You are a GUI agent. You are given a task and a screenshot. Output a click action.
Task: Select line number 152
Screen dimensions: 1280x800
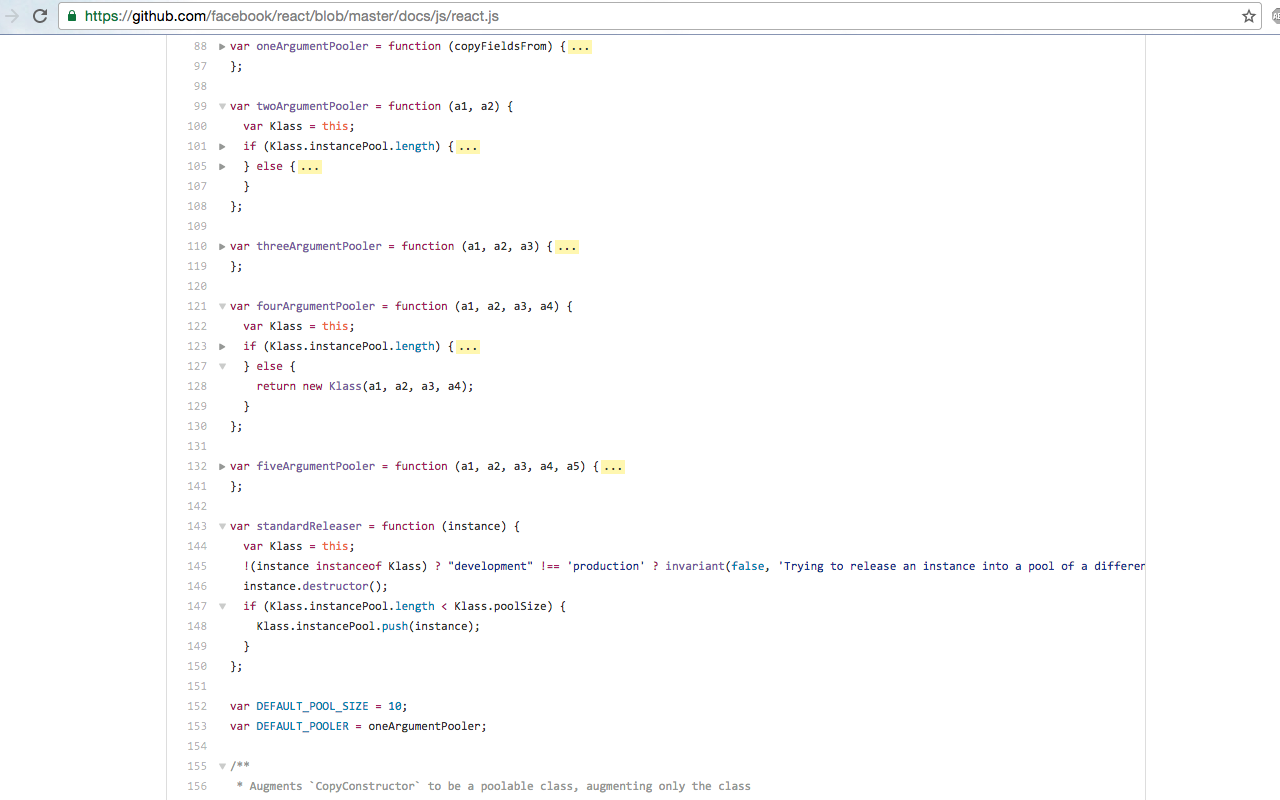197,706
